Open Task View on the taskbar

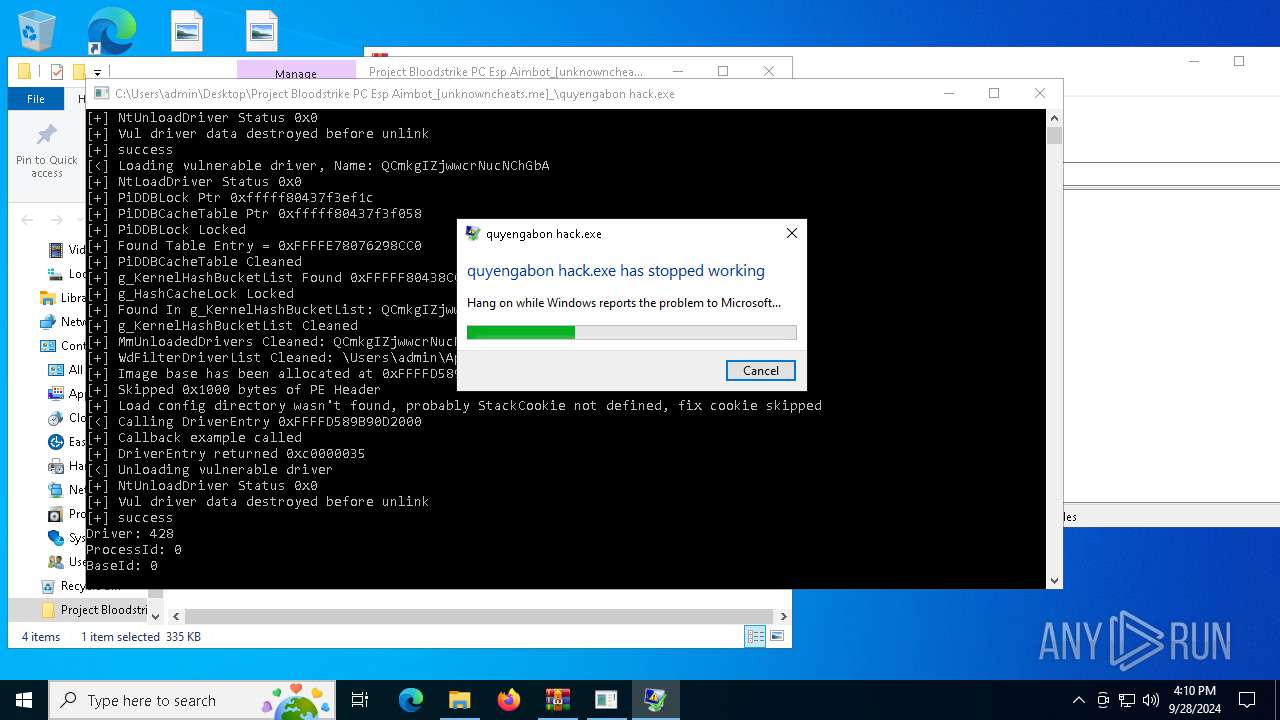tap(360, 700)
